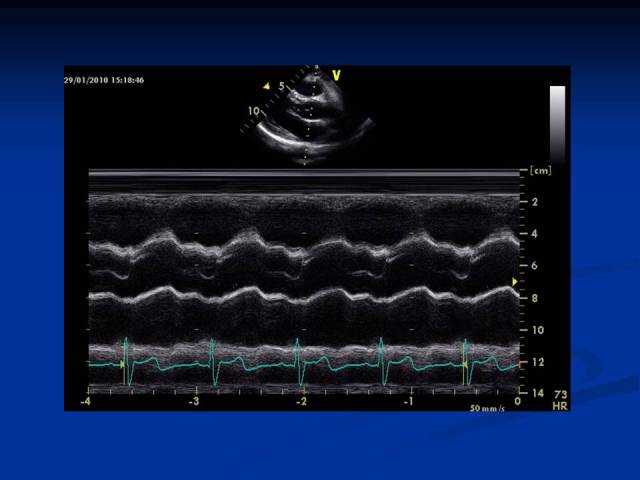Click the depth scale value 8

coord(535,298)
